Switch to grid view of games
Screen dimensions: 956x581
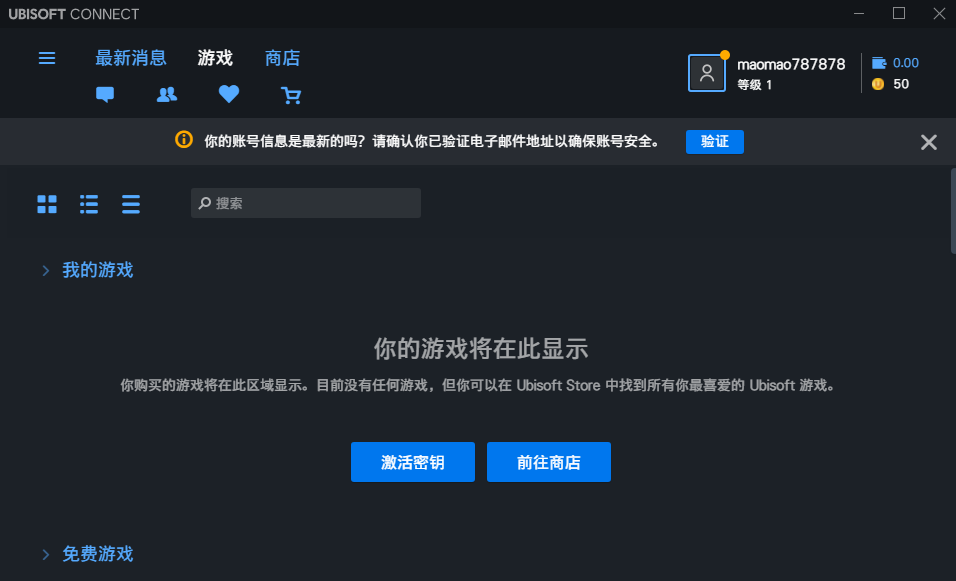pyautogui.click(x=46, y=203)
